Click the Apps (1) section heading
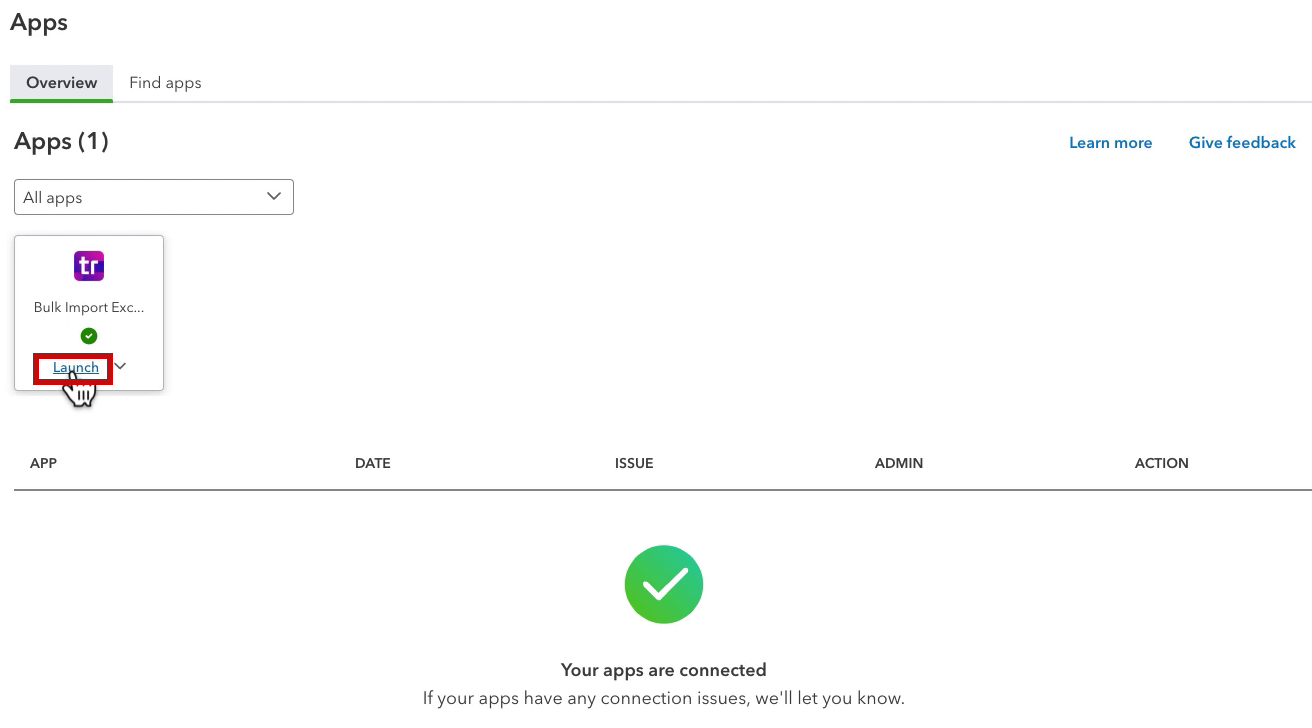 (x=61, y=142)
